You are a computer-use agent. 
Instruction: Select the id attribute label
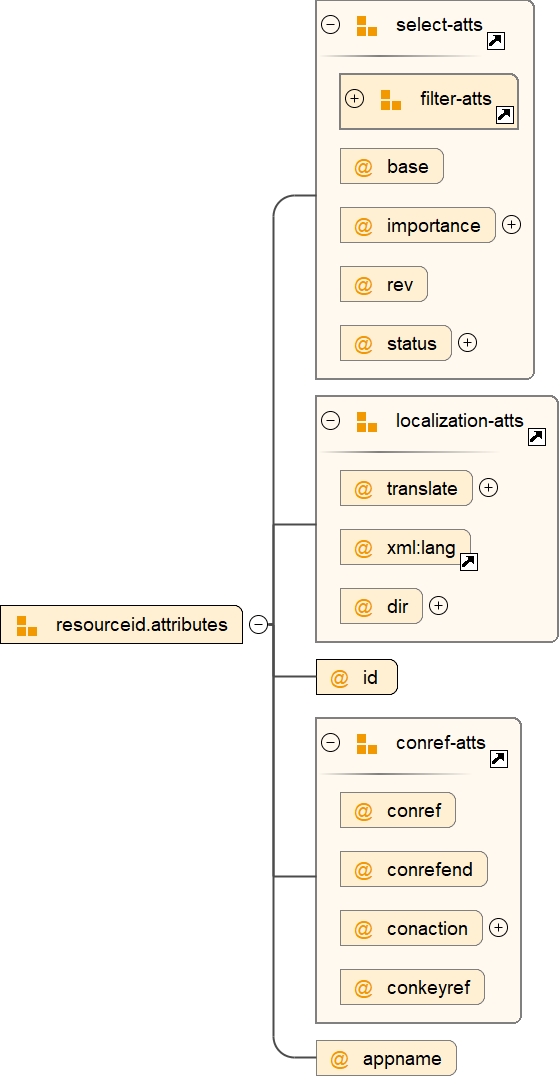[371, 678]
